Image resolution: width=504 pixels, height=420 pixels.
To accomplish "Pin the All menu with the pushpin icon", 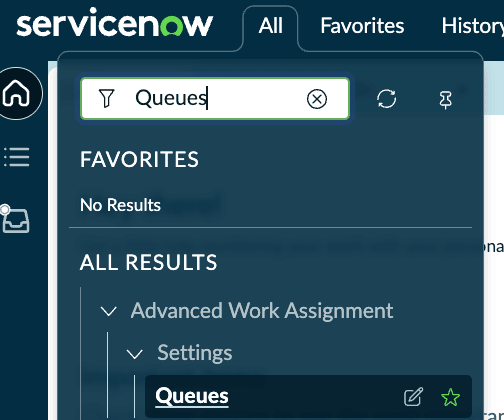I will click(x=446, y=100).
